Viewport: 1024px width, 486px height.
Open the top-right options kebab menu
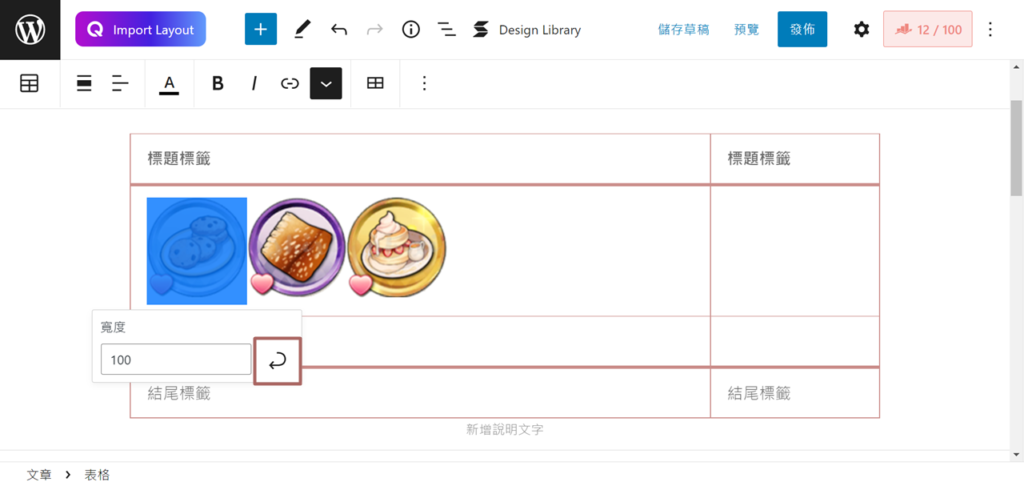click(x=990, y=29)
